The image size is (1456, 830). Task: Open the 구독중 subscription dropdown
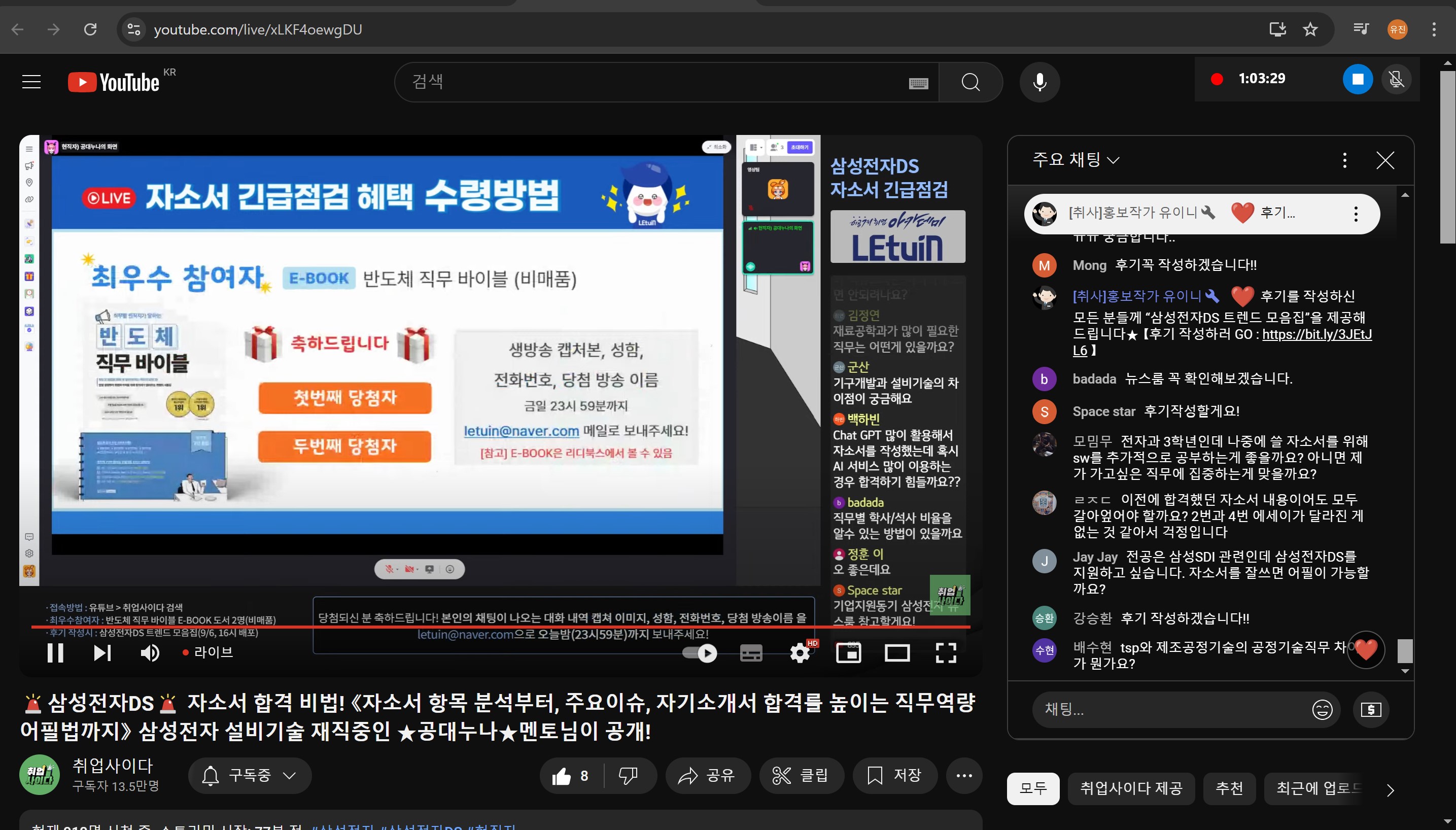[x=250, y=775]
